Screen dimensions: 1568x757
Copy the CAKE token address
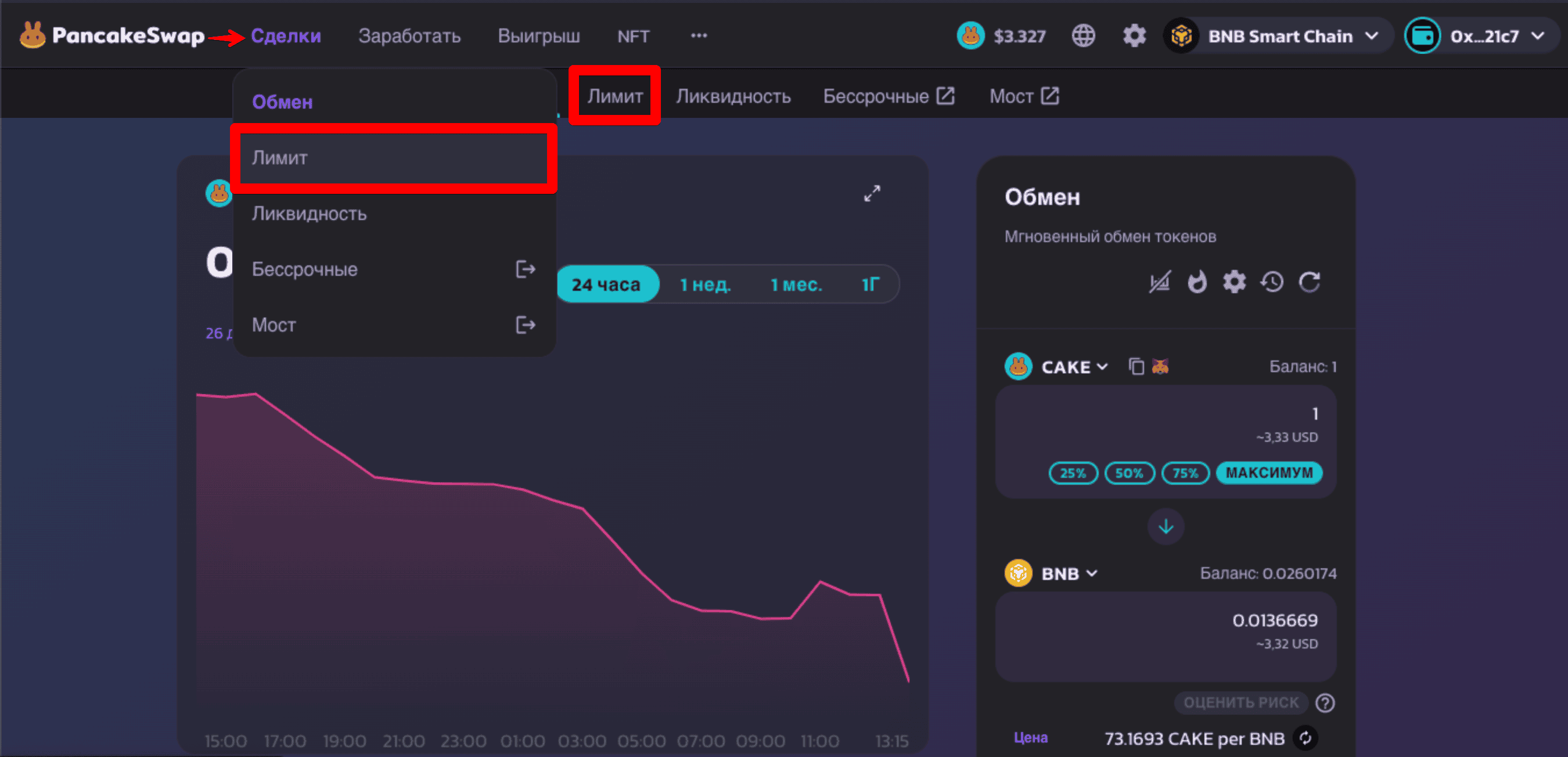[1136, 366]
